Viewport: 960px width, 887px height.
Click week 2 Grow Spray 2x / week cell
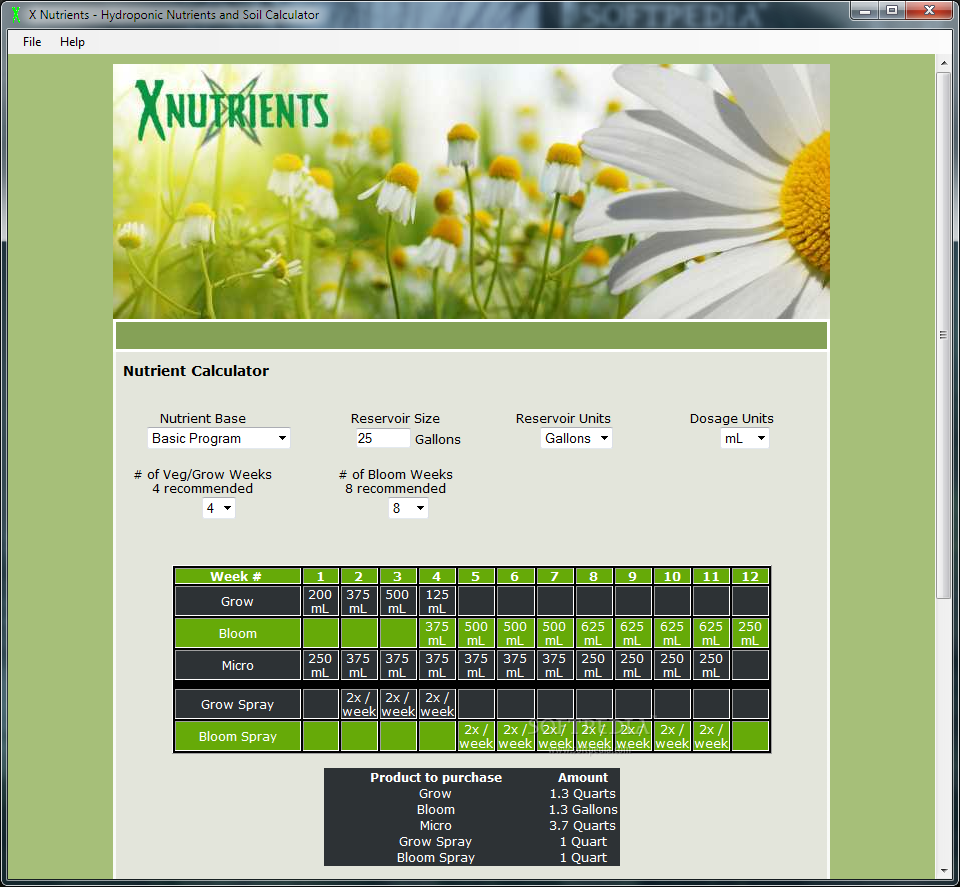[x=359, y=705]
